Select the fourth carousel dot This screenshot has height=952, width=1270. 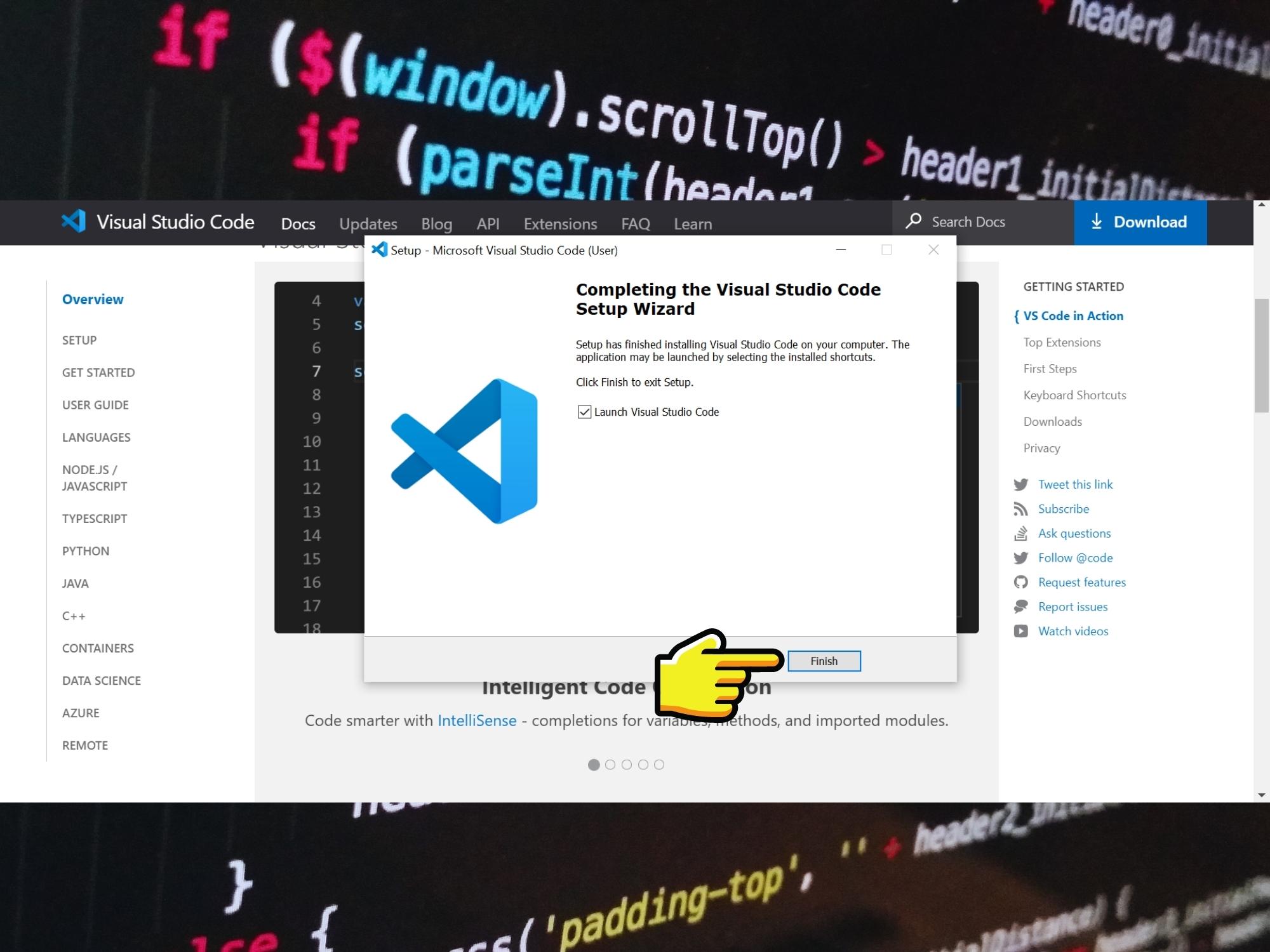[643, 765]
